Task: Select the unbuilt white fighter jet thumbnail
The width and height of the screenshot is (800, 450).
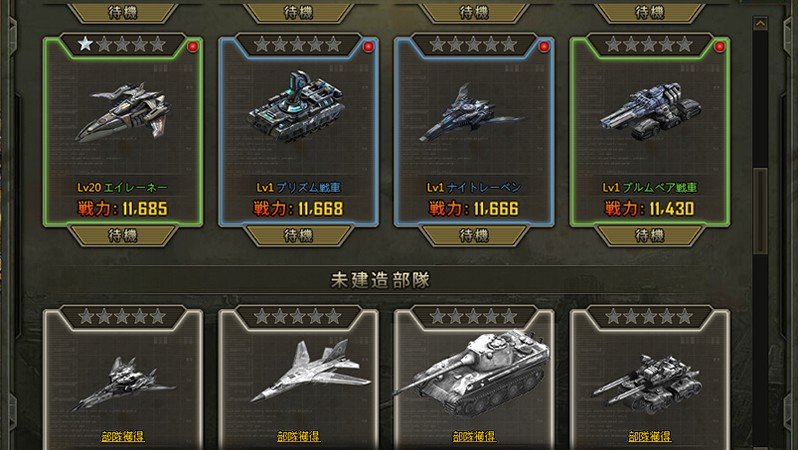Action: [x=309, y=370]
